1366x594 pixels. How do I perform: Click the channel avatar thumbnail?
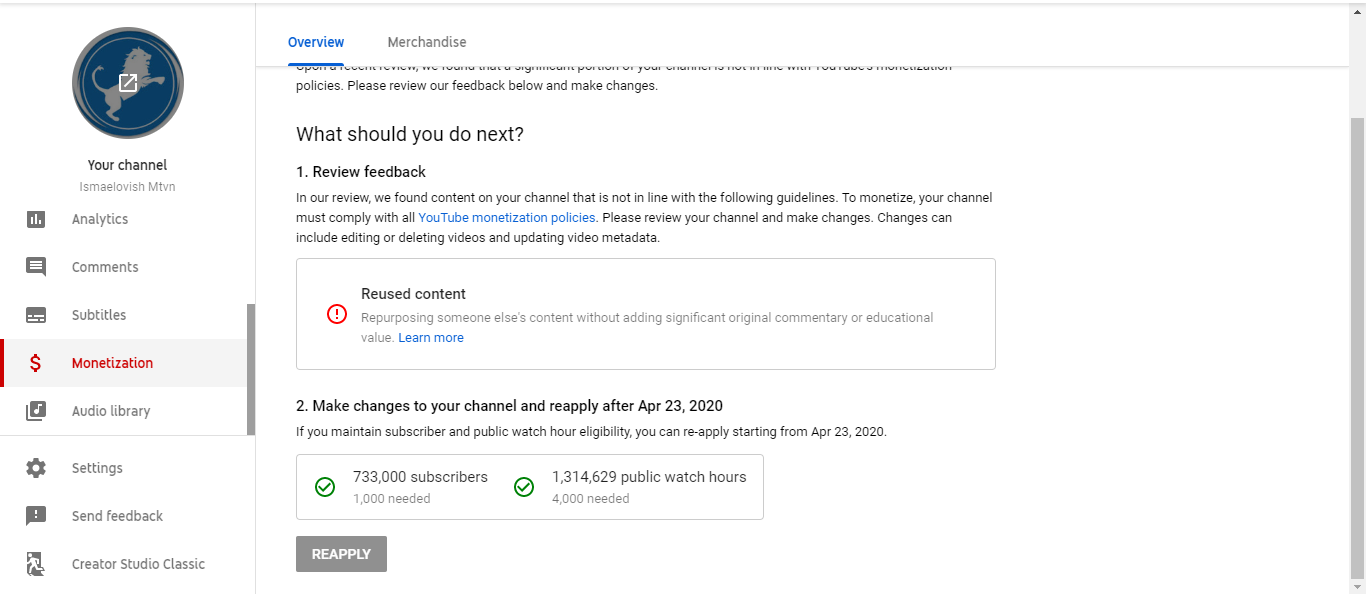pos(128,83)
